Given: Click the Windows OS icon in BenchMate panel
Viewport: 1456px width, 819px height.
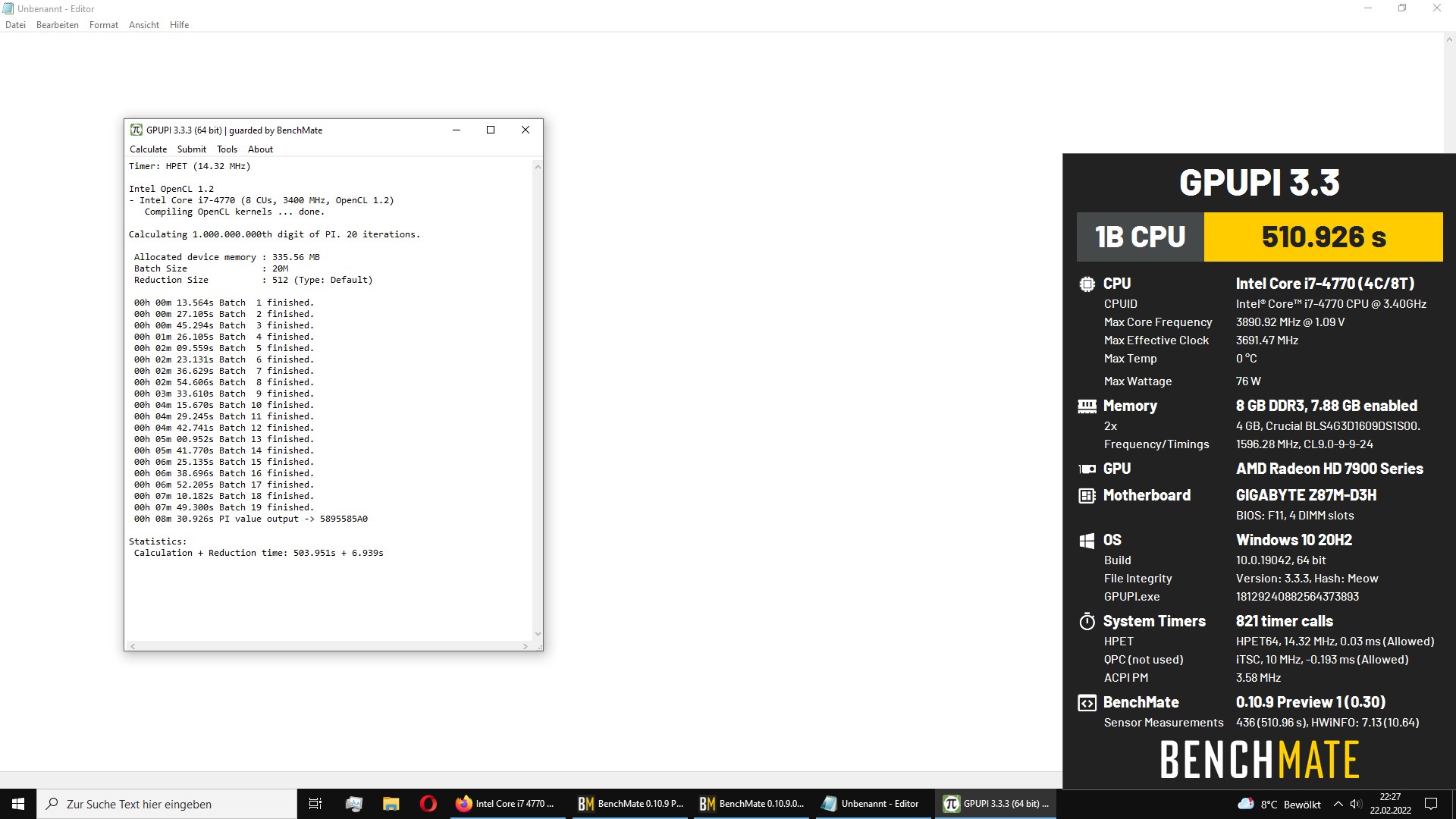Looking at the screenshot, I should click(x=1087, y=541).
